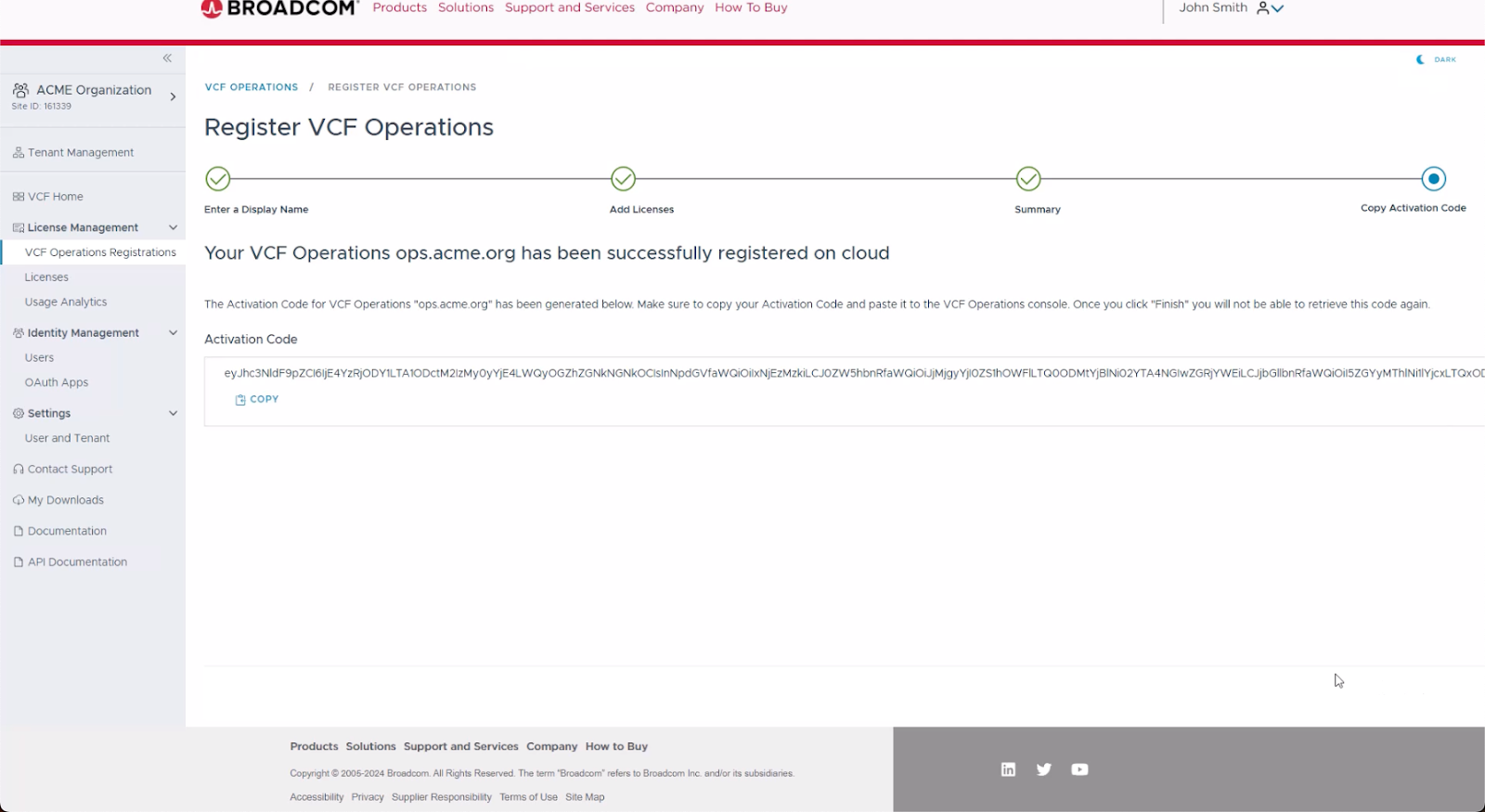Click footer How to Buy link
Image resolution: width=1485 pixels, height=812 pixels.
(616, 746)
